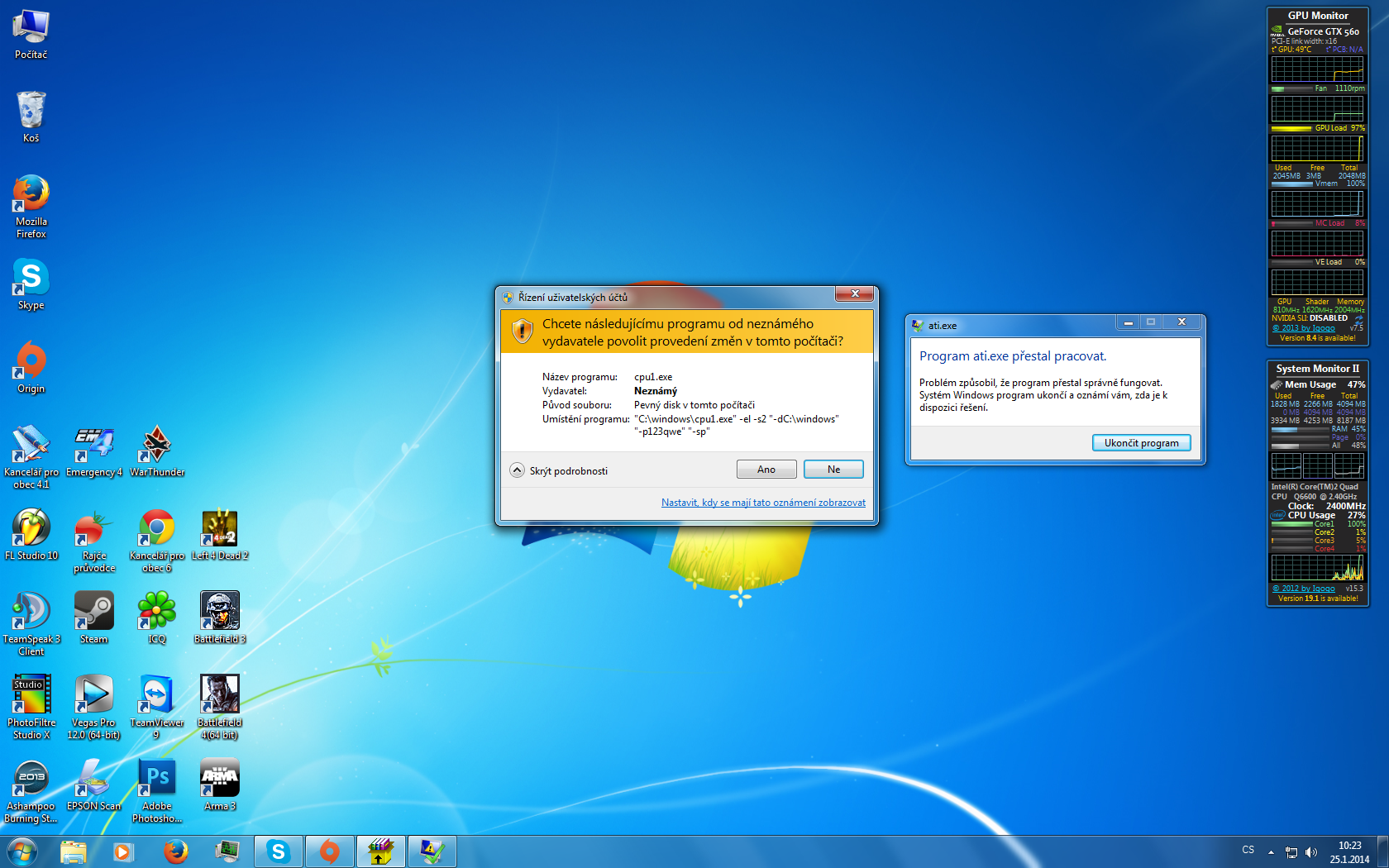The height and width of the screenshot is (868, 1389).
Task: Show hidden tray icons with the arrow
Action: [1271, 852]
